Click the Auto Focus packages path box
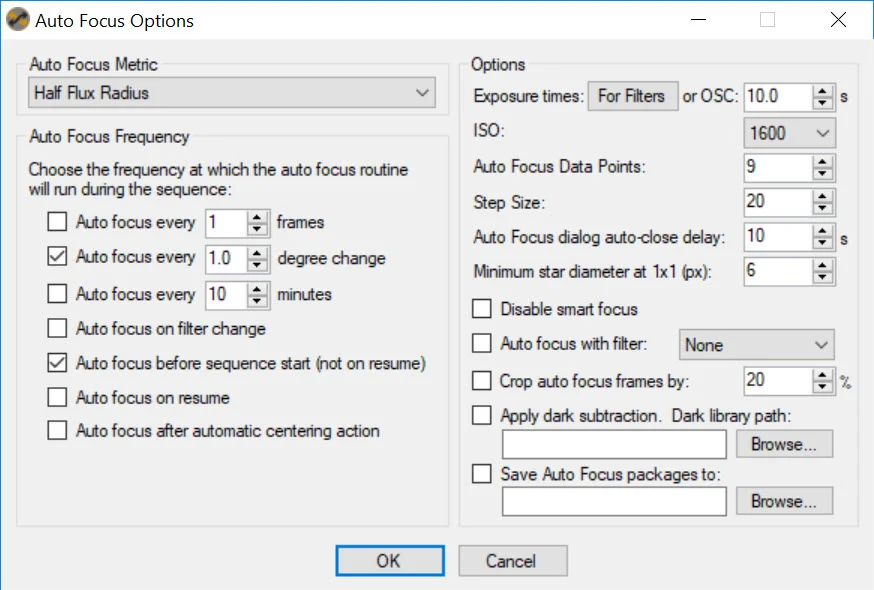The image size is (874, 590). 614,501
